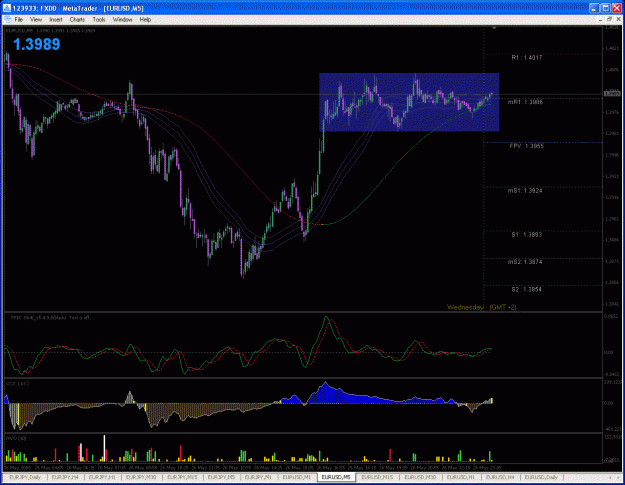Minimize the MetaTrader main window
This screenshot has width=625, height=485.
coord(594,8)
